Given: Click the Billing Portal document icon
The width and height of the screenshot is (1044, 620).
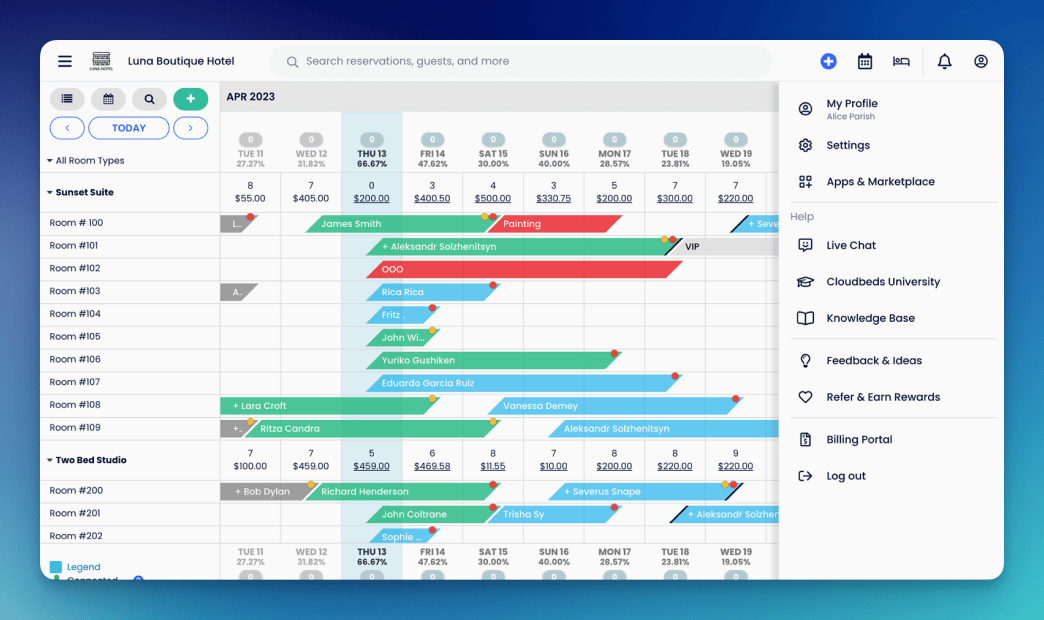Looking at the screenshot, I should [x=805, y=440].
